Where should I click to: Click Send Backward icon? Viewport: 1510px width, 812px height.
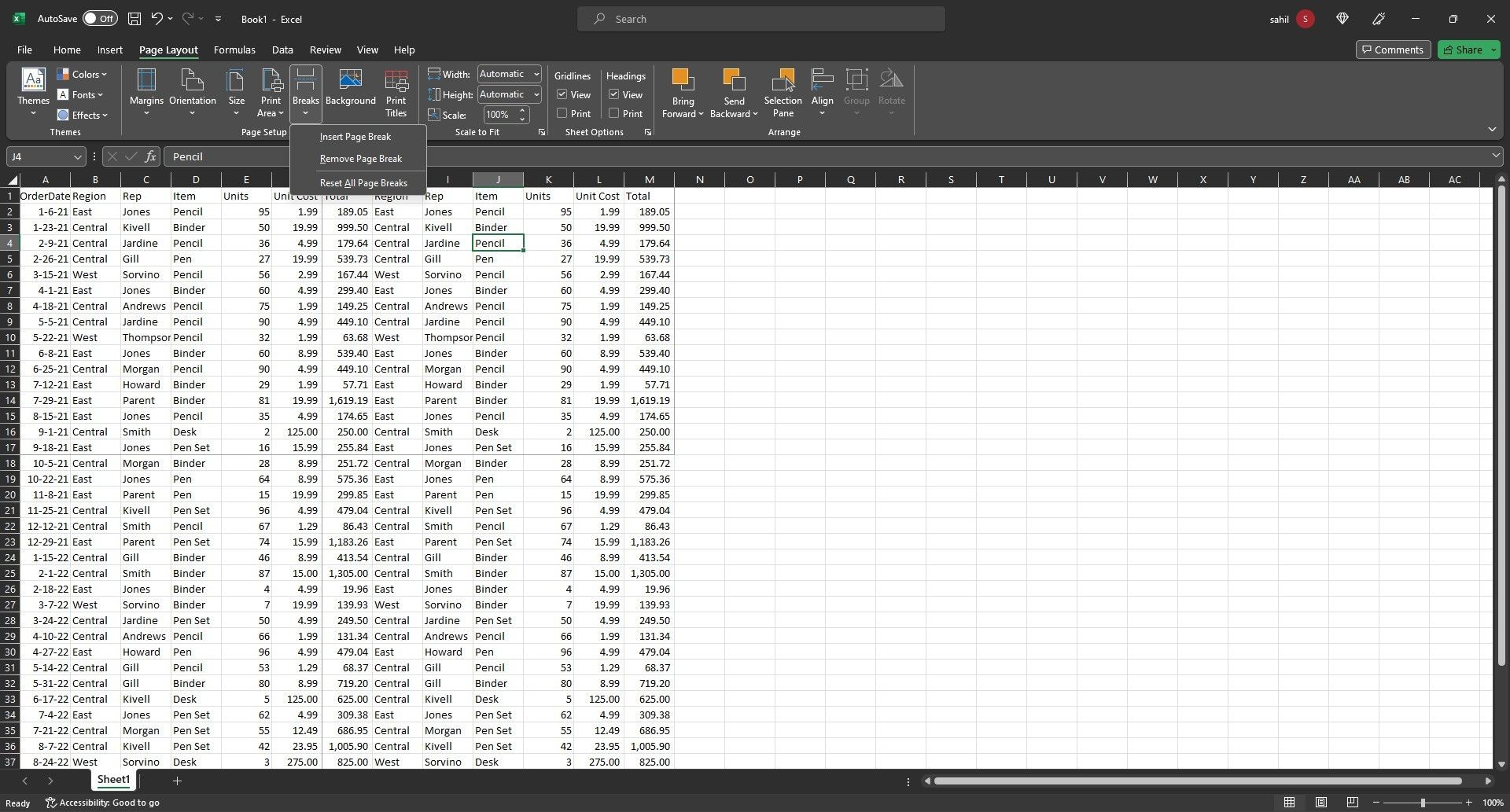coord(734,79)
